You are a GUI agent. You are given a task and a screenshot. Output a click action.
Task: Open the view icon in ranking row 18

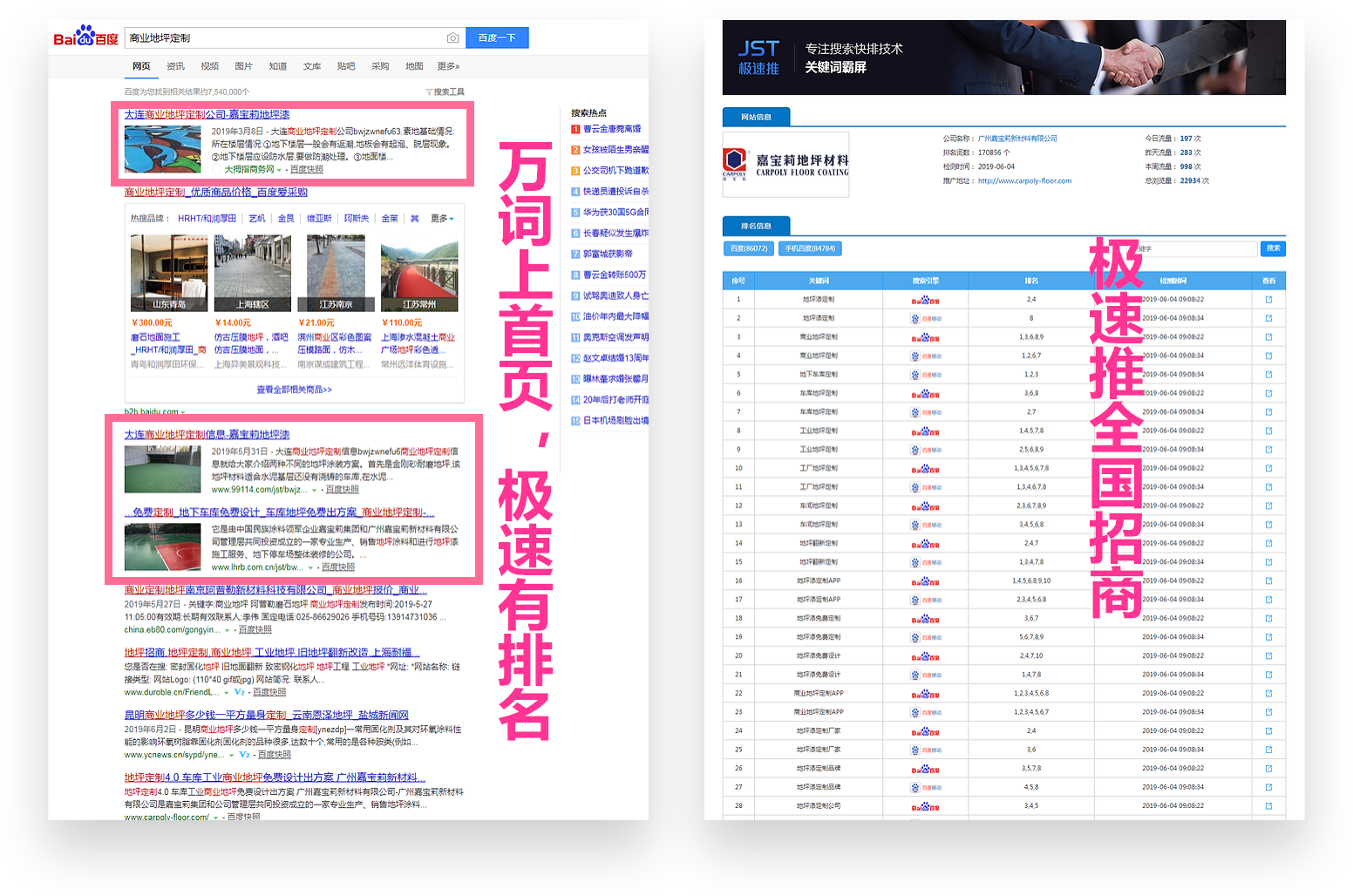[1268, 618]
